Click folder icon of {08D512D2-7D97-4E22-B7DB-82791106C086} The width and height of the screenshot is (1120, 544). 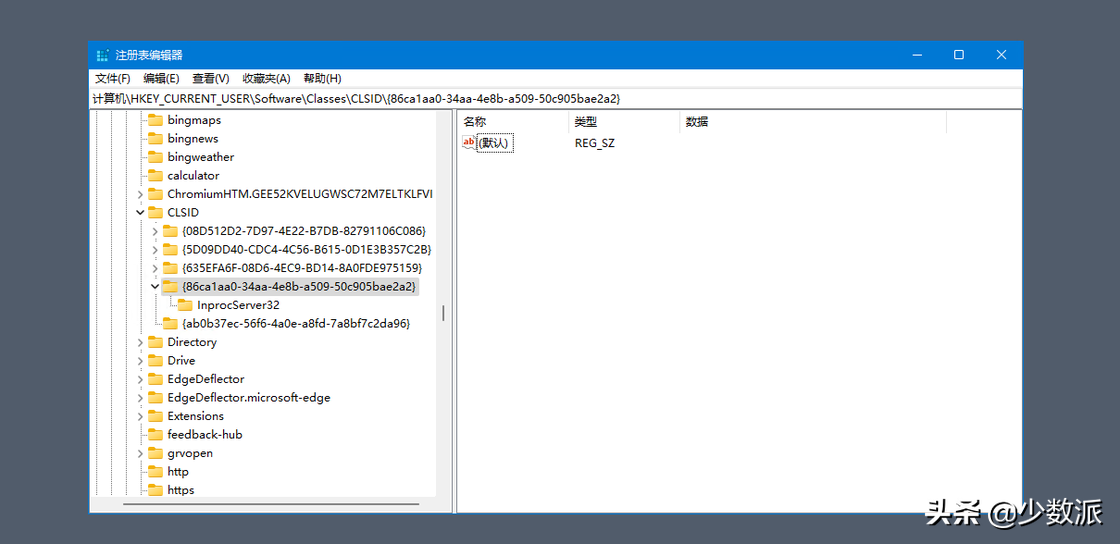(x=170, y=231)
